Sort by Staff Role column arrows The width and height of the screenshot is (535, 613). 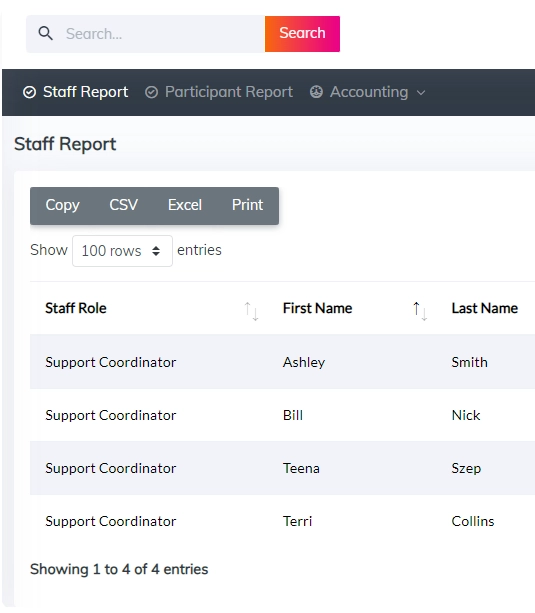(x=251, y=311)
